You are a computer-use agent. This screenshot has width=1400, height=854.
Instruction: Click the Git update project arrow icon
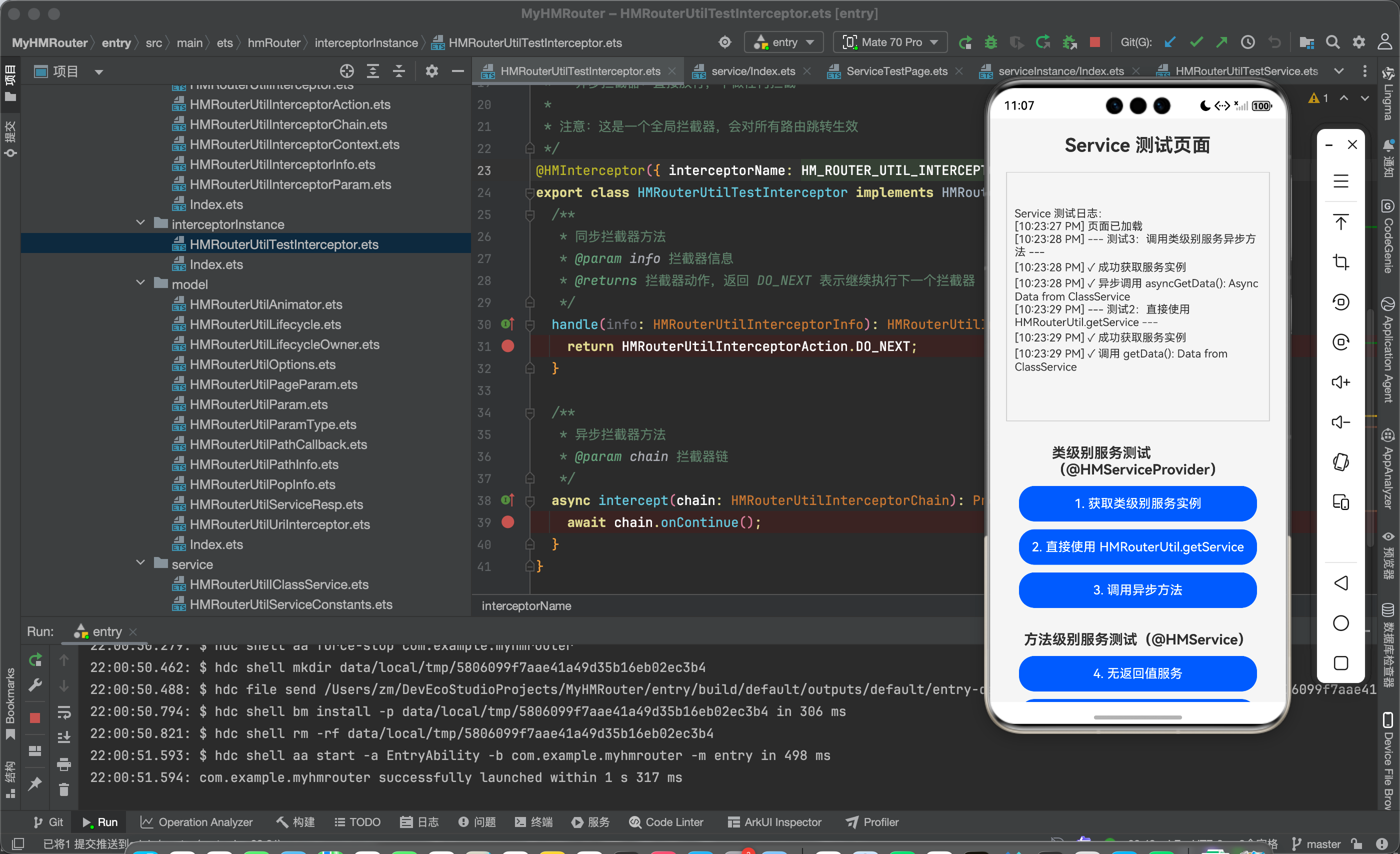point(1170,42)
